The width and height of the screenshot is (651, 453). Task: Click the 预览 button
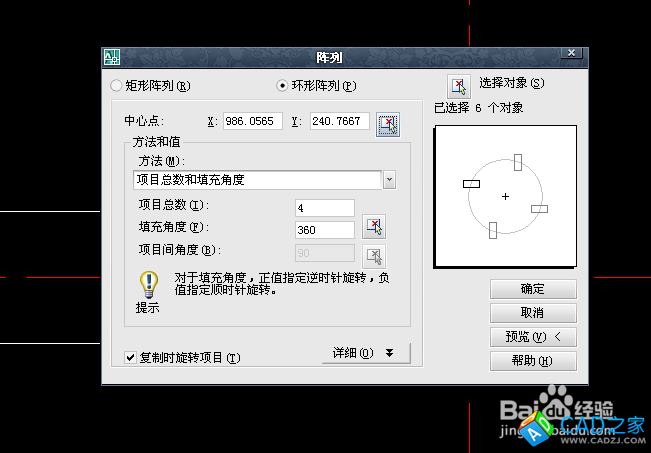533,337
